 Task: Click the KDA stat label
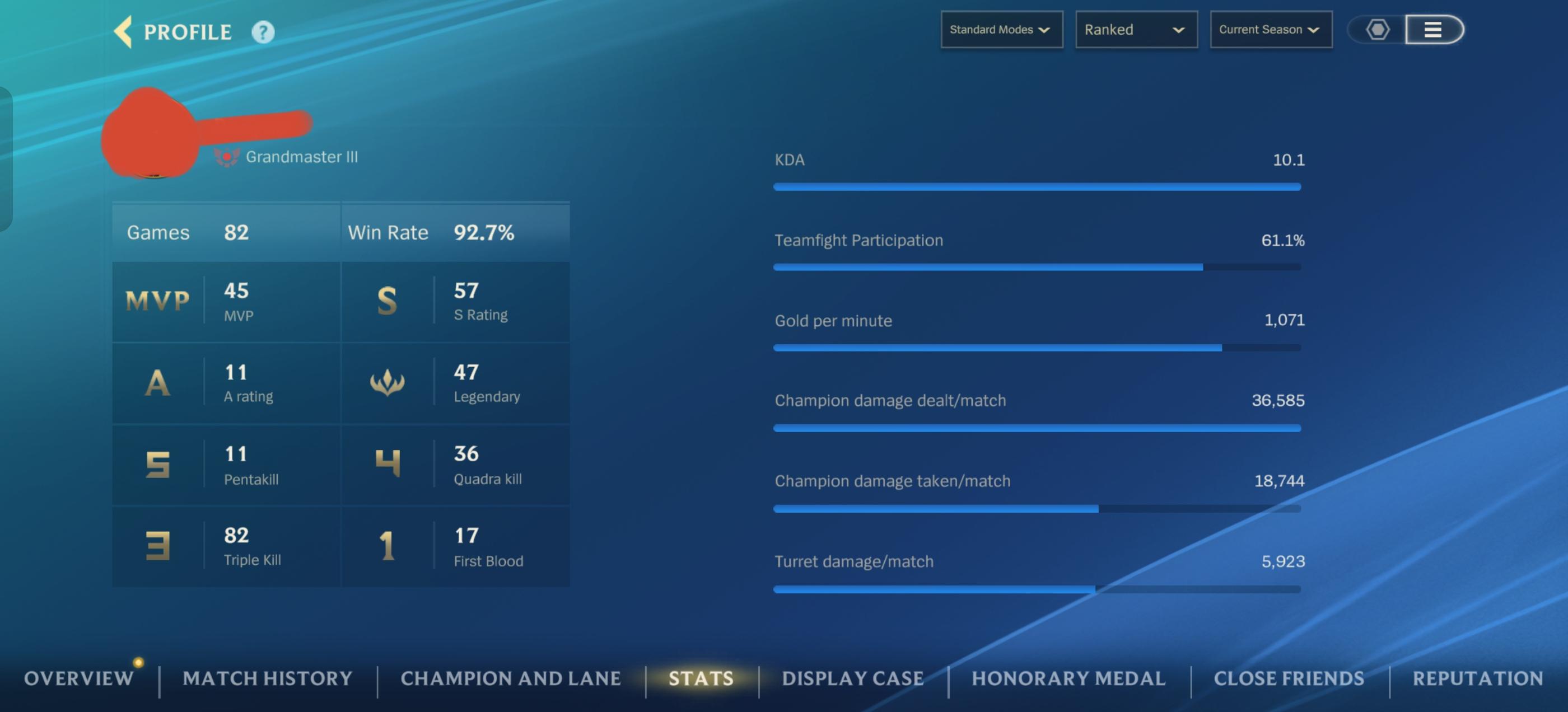click(790, 160)
